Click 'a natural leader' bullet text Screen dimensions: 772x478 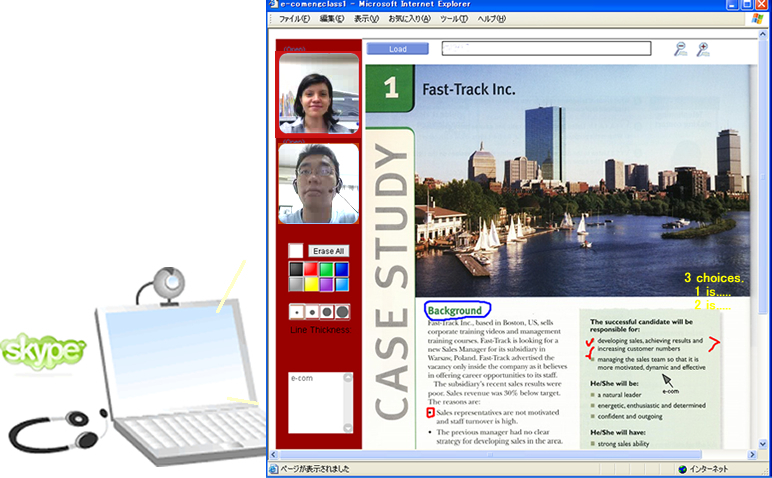(x=619, y=395)
